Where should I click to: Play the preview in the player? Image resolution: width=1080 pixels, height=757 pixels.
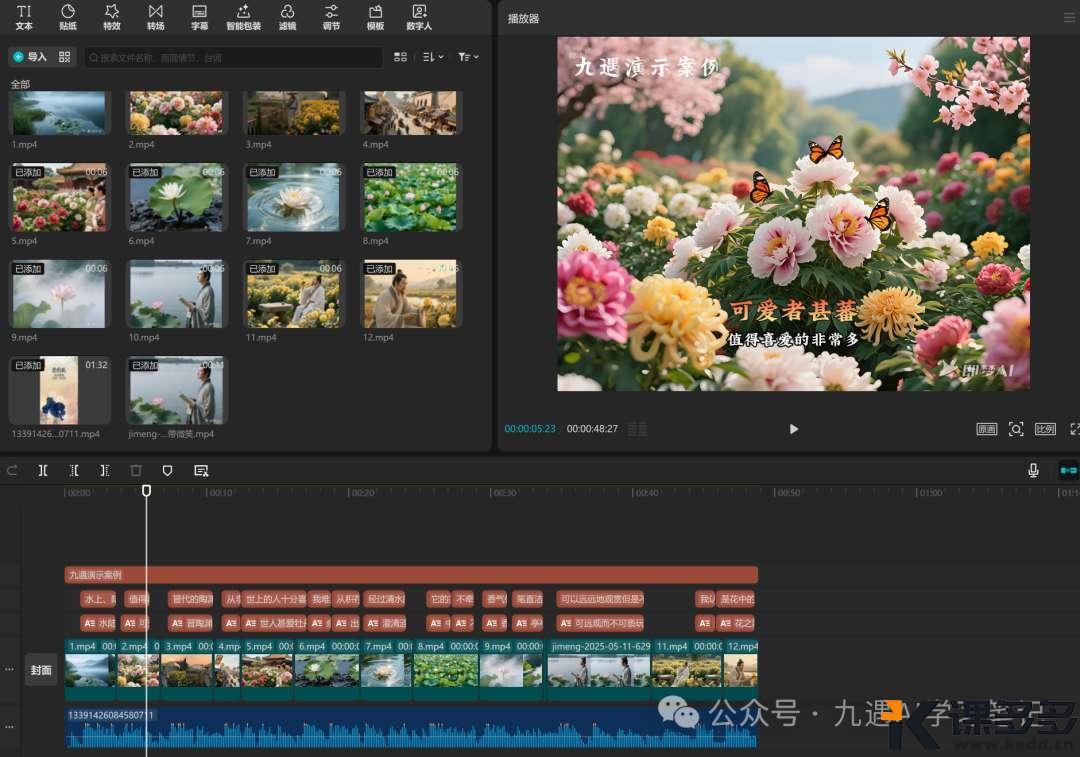click(x=793, y=429)
